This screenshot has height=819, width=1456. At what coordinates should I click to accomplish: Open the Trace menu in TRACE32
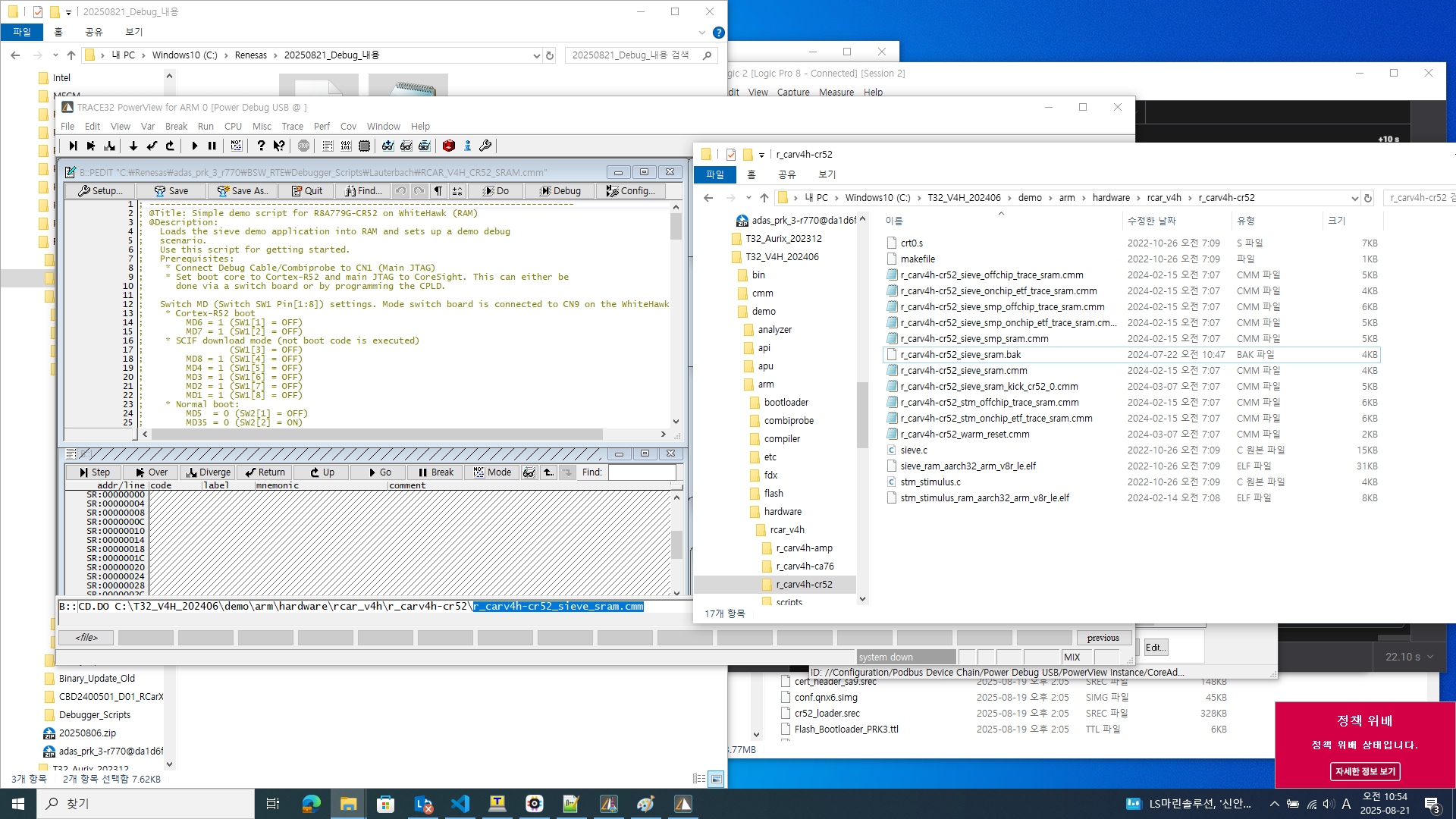click(292, 127)
